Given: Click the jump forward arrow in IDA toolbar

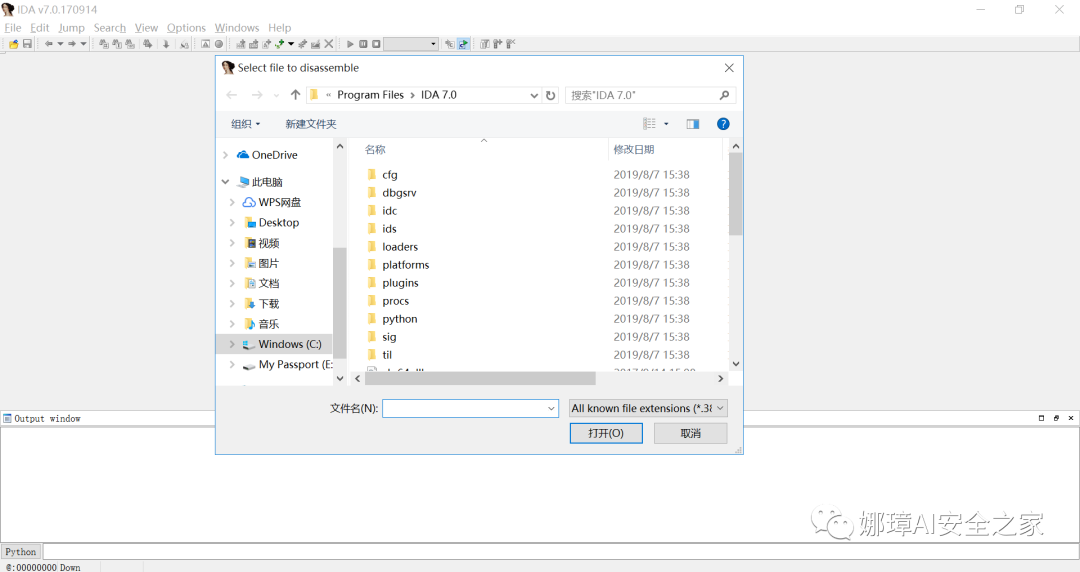Looking at the screenshot, I should click(x=72, y=44).
